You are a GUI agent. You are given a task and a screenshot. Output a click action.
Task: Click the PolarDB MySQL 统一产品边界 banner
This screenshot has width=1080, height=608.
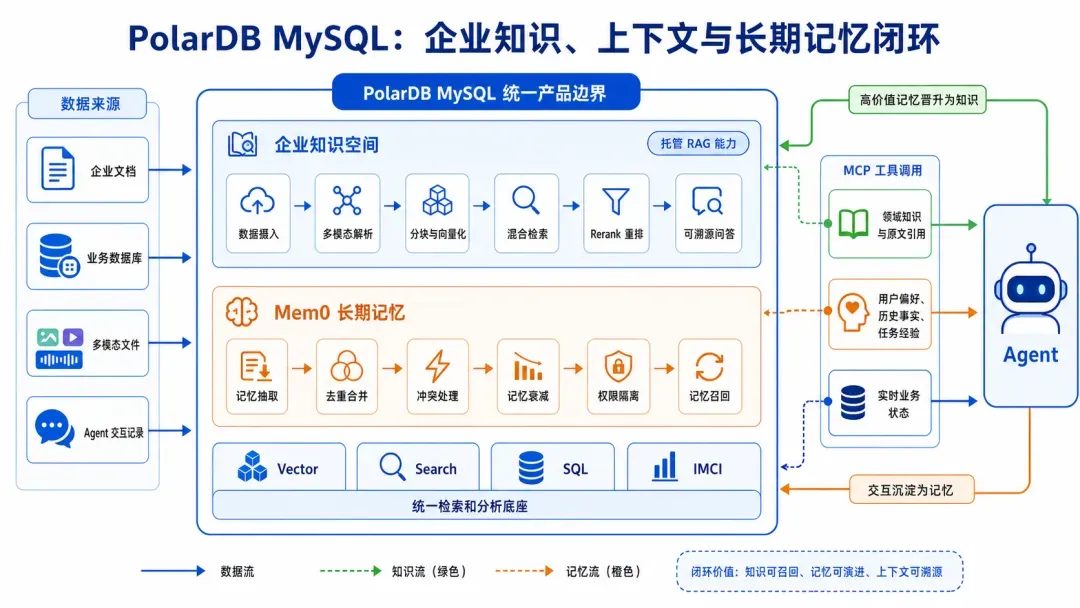(x=486, y=92)
